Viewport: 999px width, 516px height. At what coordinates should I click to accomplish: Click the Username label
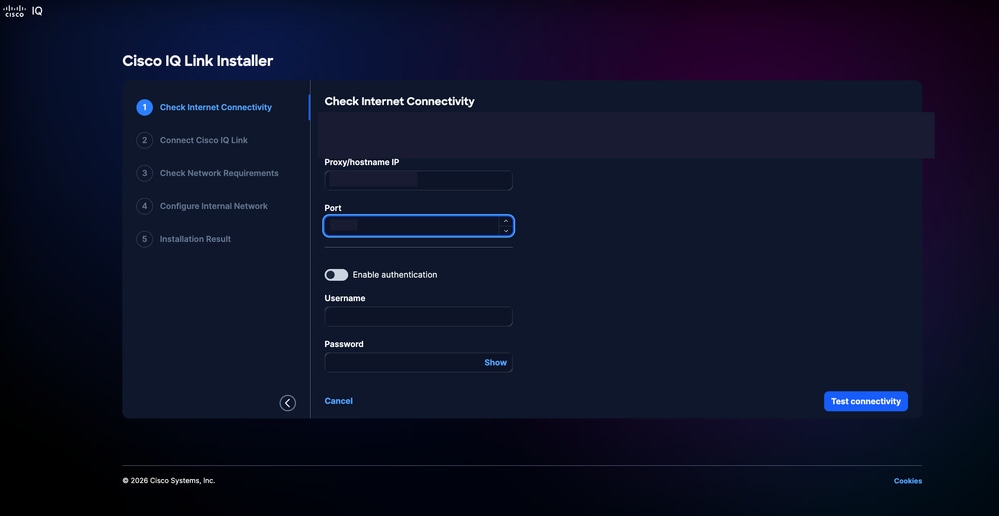pos(345,298)
